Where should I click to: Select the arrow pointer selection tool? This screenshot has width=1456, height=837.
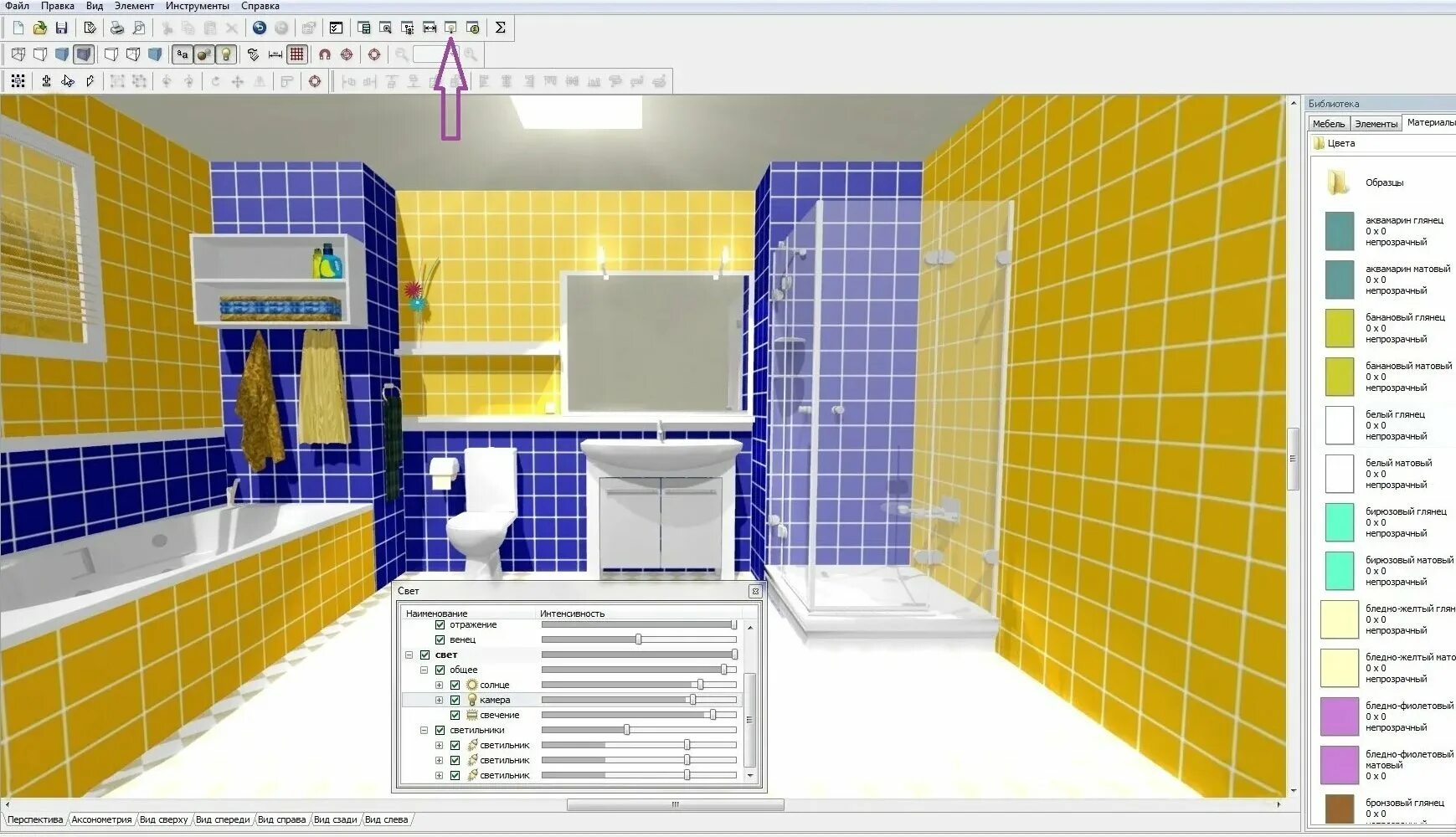(x=68, y=81)
